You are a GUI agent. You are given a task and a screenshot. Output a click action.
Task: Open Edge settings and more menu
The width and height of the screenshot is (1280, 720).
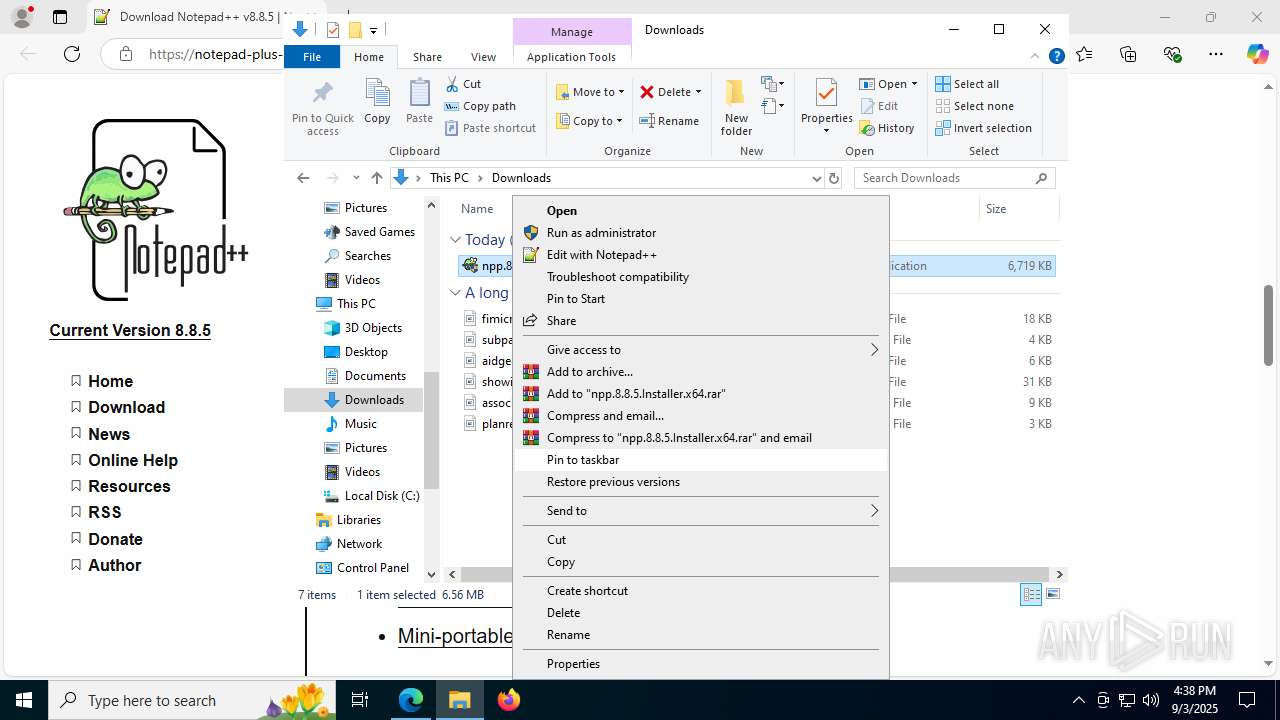pos(1216,54)
